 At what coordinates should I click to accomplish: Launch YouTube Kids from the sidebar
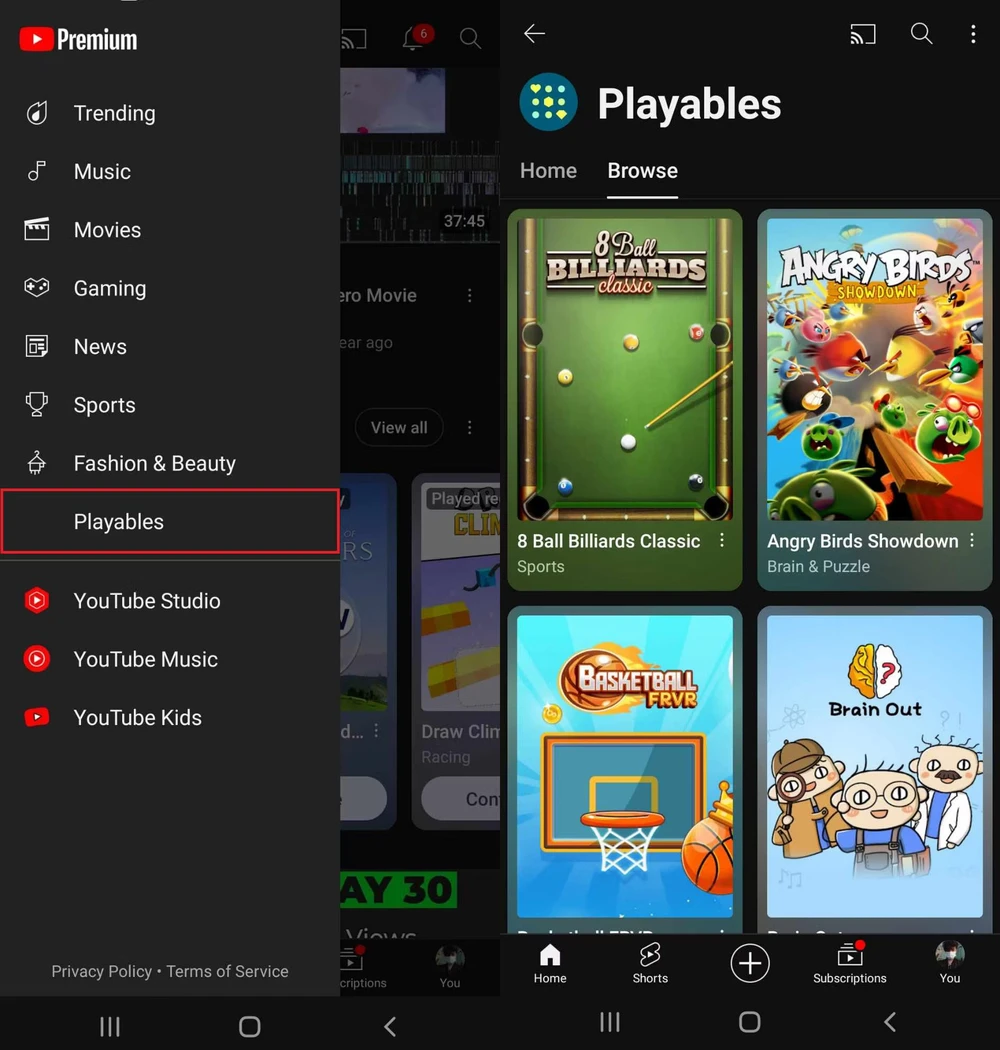coord(138,717)
